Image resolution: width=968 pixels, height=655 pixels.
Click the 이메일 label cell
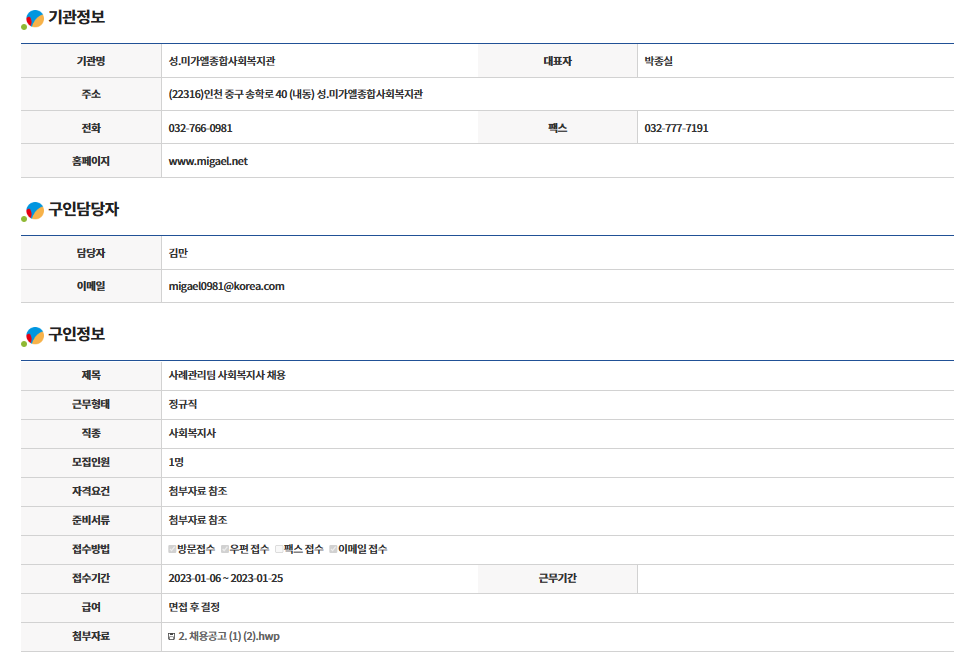point(91,286)
